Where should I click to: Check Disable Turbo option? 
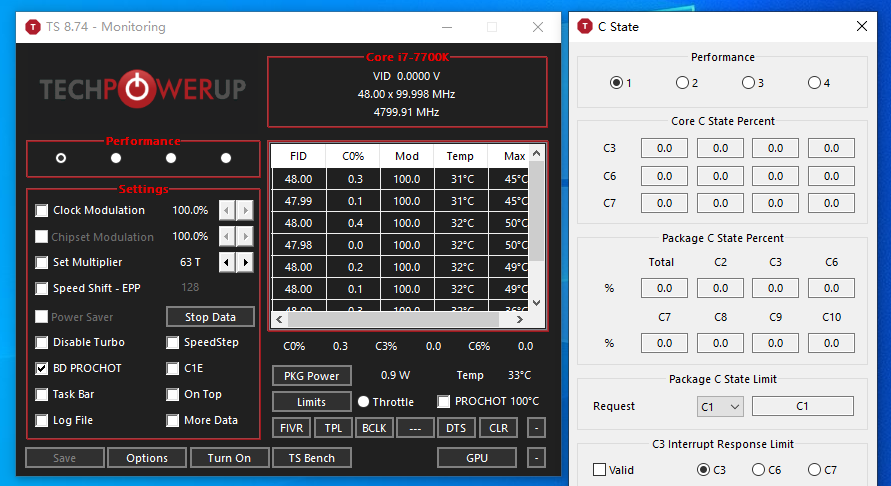[41, 342]
